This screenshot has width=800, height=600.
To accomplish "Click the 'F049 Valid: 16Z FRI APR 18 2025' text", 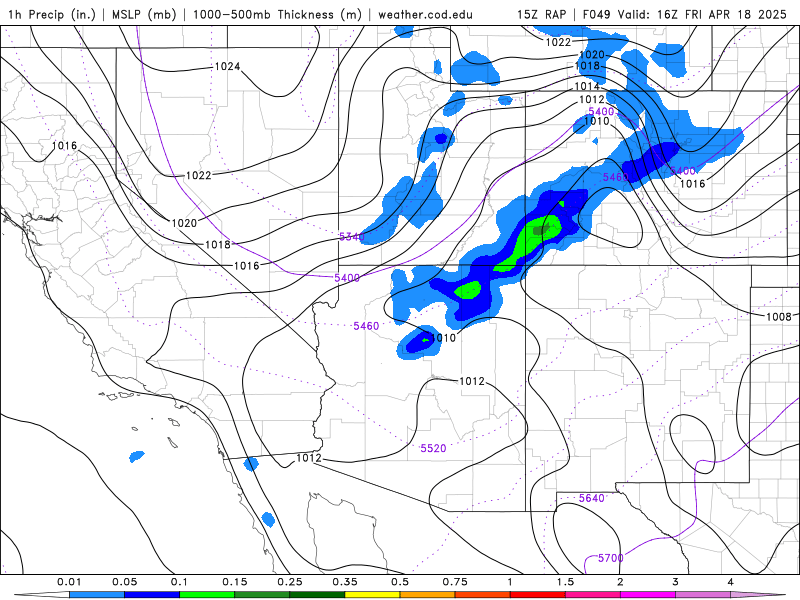I will tap(685, 14).
